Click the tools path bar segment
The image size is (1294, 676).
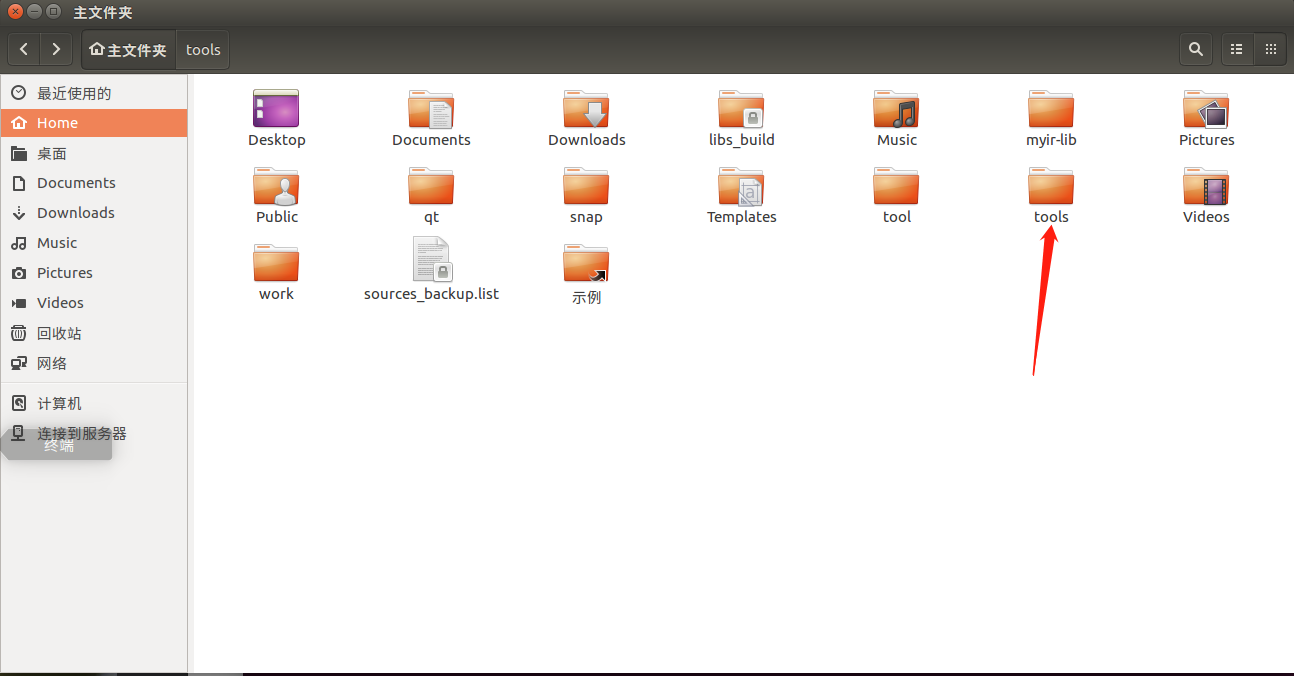coord(203,50)
